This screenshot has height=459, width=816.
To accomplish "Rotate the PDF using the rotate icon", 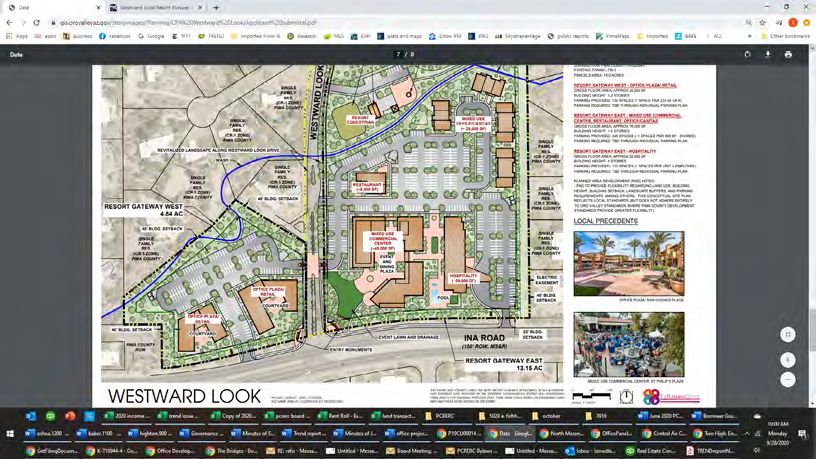I will click(x=747, y=54).
